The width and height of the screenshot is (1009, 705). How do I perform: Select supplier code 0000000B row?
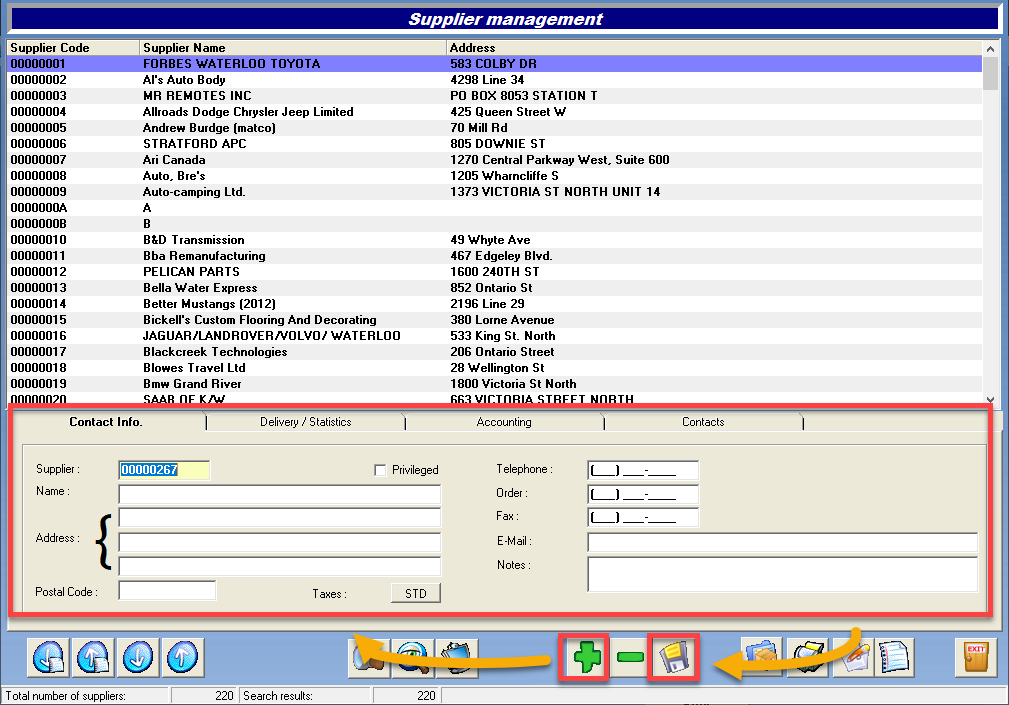point(494,224)
